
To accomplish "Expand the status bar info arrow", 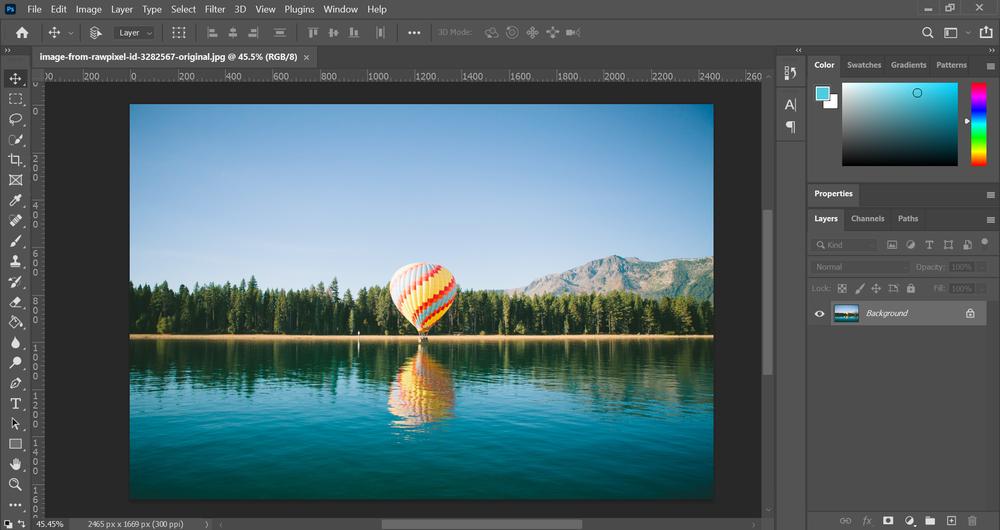I will pos(206,524).
